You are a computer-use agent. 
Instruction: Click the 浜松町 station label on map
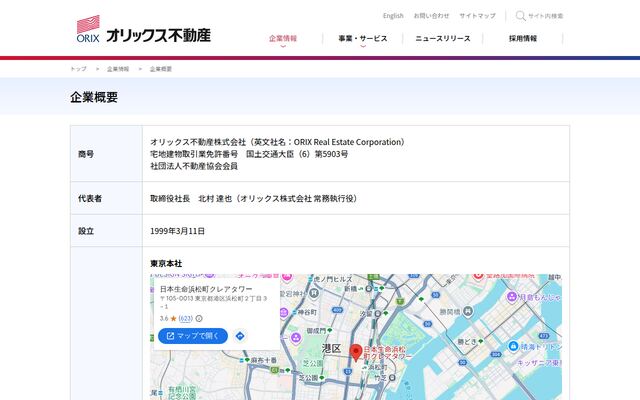378,367
